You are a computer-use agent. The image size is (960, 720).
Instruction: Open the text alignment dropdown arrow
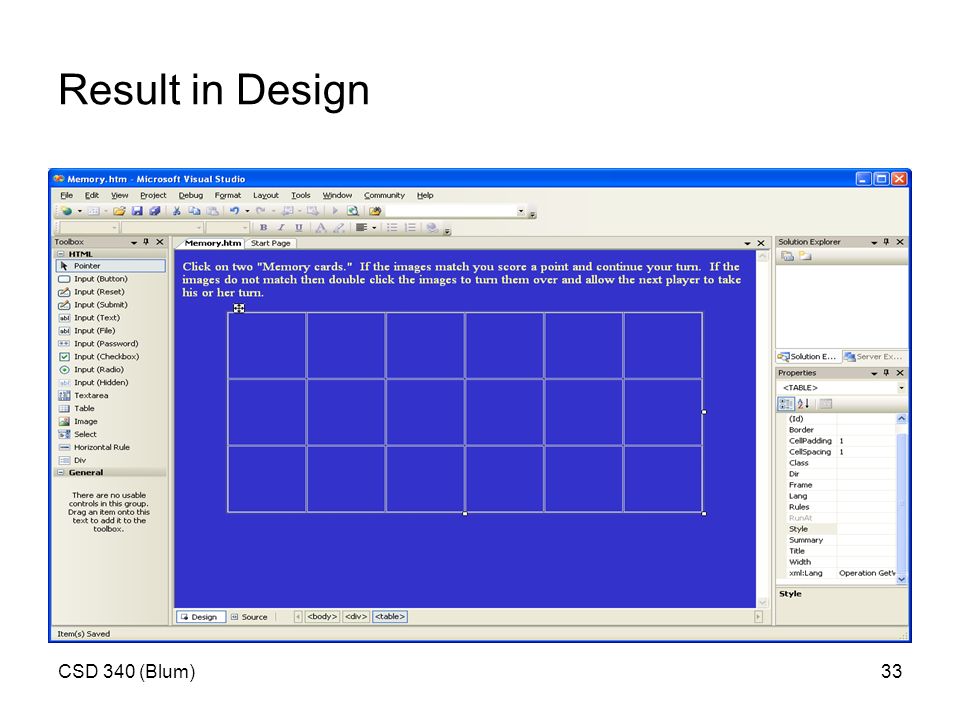(x=374, y=228)
